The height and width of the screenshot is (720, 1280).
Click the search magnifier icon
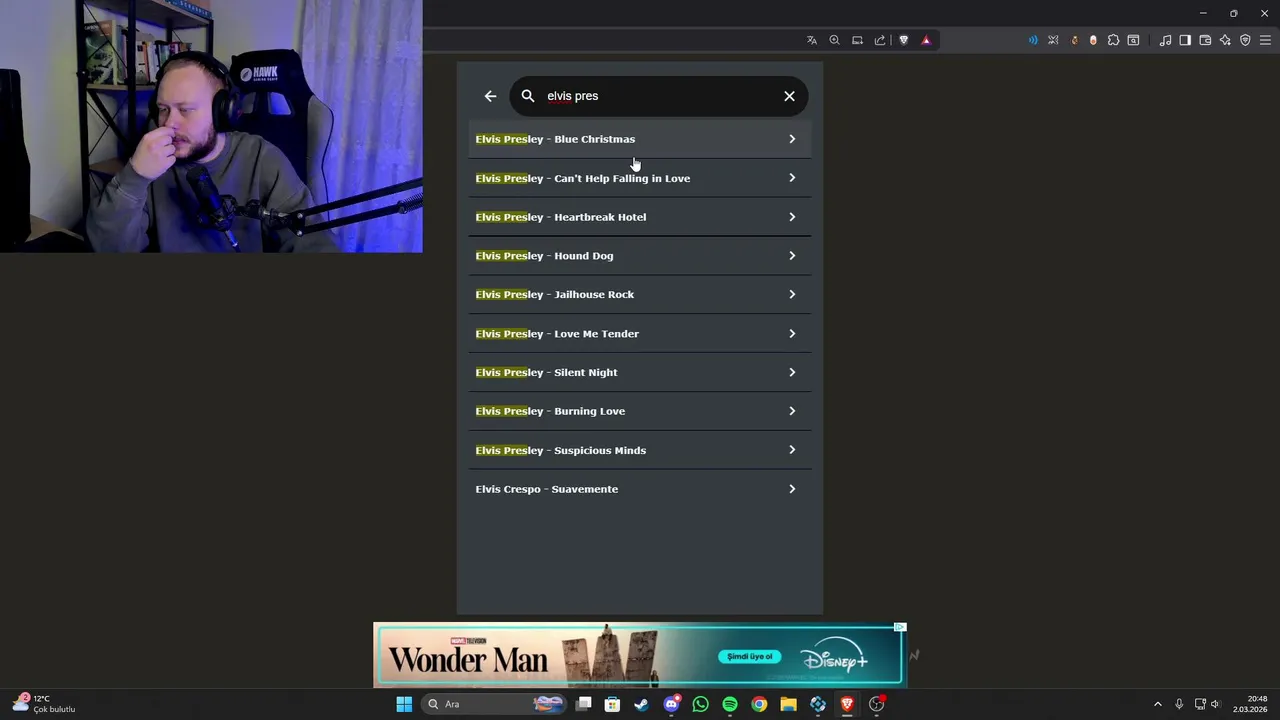pos(528,96)
